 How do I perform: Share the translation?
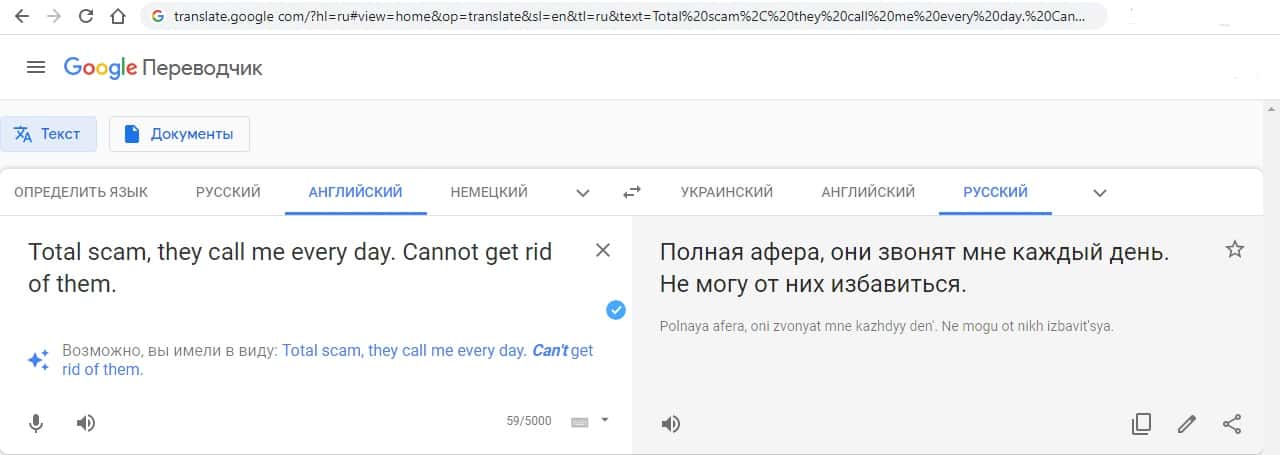tap(1232, 424)
